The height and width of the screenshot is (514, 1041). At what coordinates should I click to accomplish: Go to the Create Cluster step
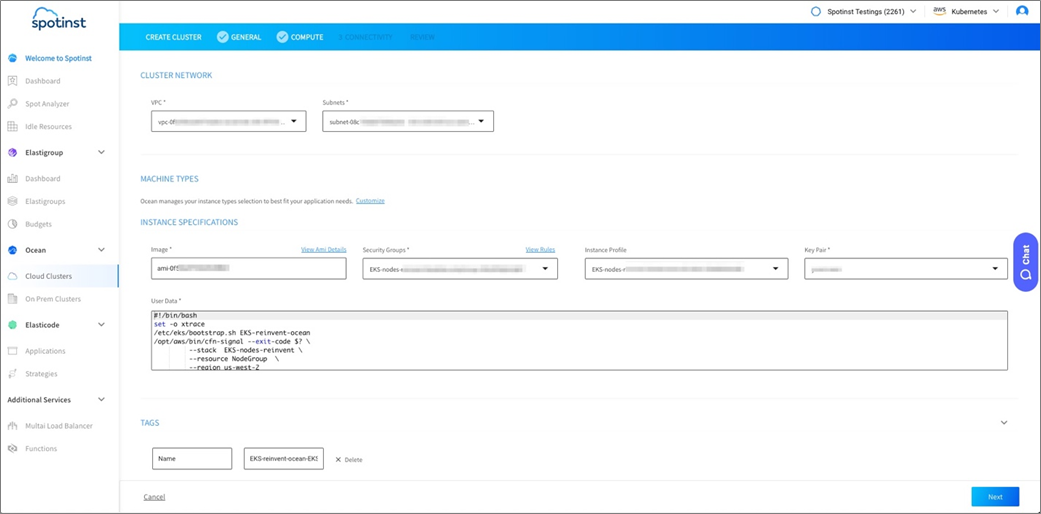click(x=173, y=37)
